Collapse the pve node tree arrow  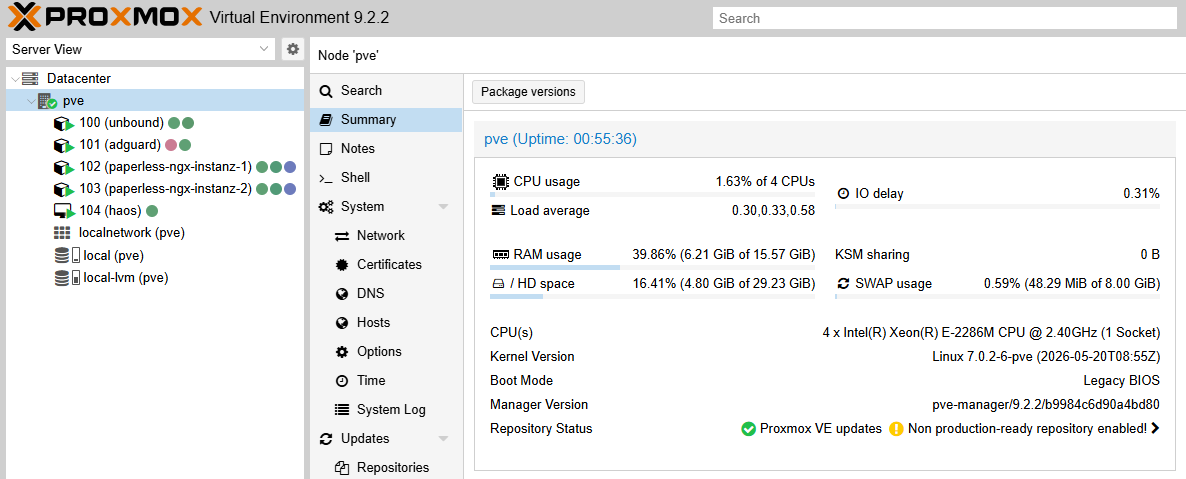[x=30, y=101]
